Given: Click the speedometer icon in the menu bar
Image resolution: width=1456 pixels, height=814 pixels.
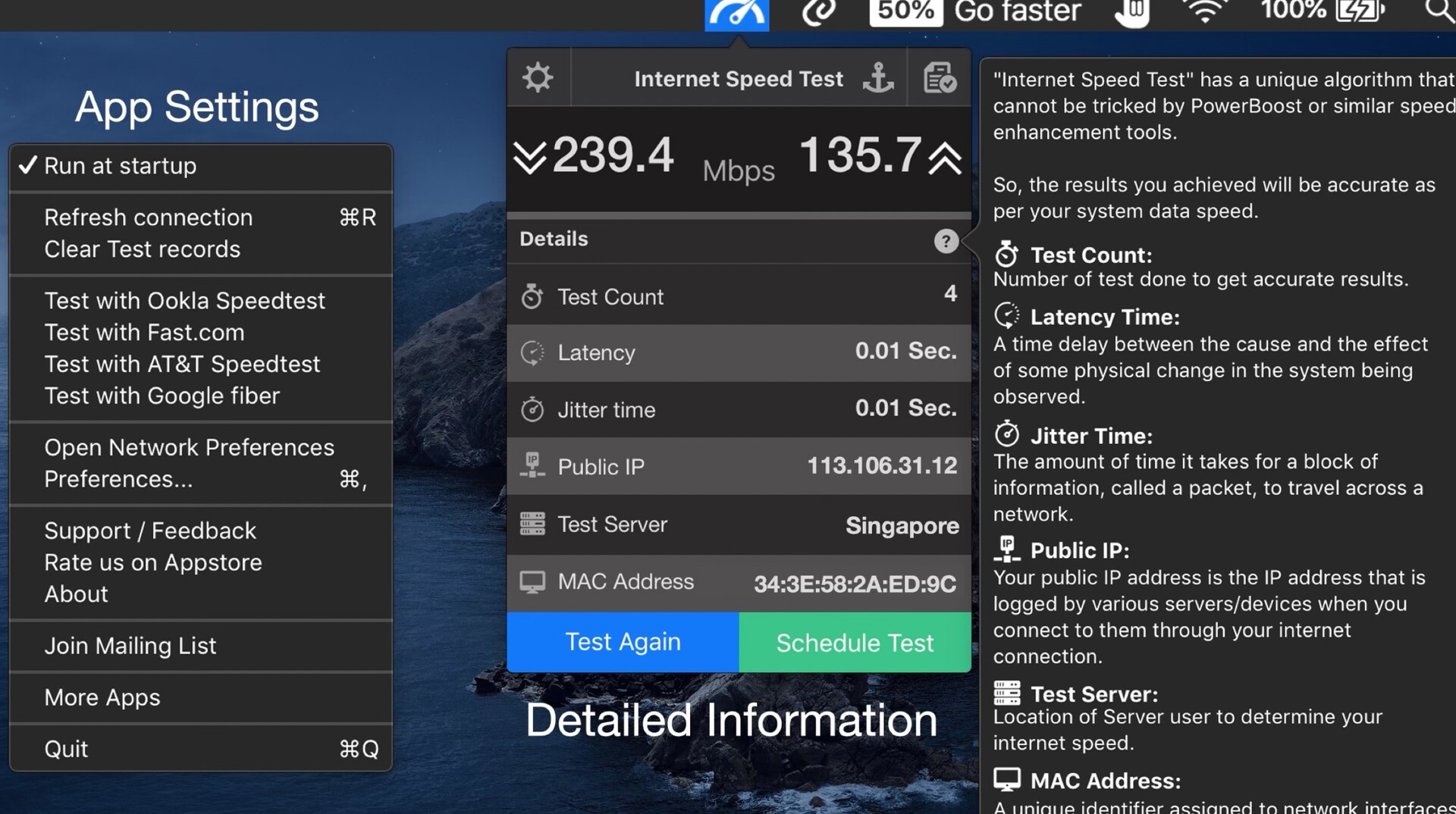Looking at the screenshot, I should (x=736, y=14).
